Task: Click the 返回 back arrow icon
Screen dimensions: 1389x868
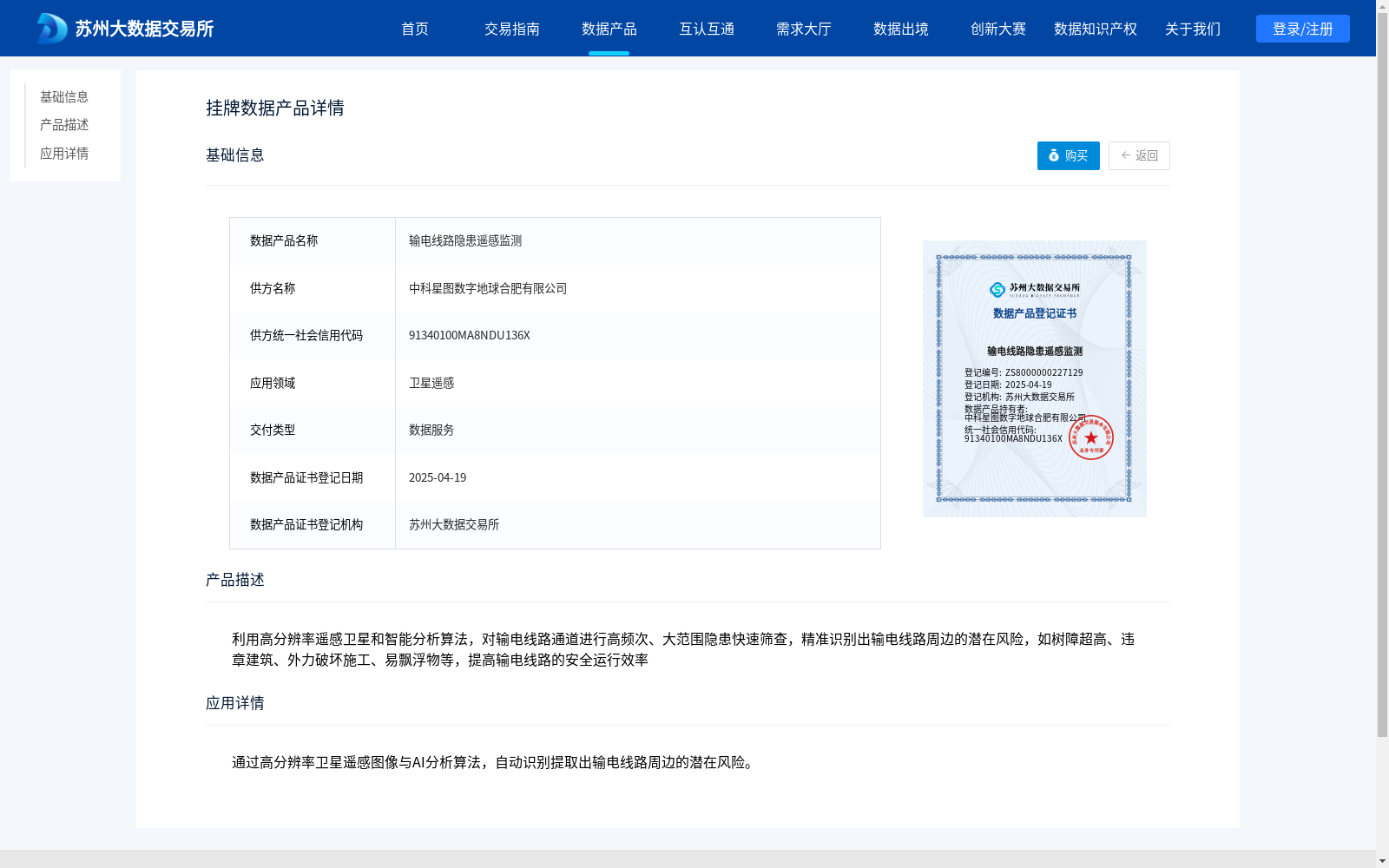Action: [1125, 155]
